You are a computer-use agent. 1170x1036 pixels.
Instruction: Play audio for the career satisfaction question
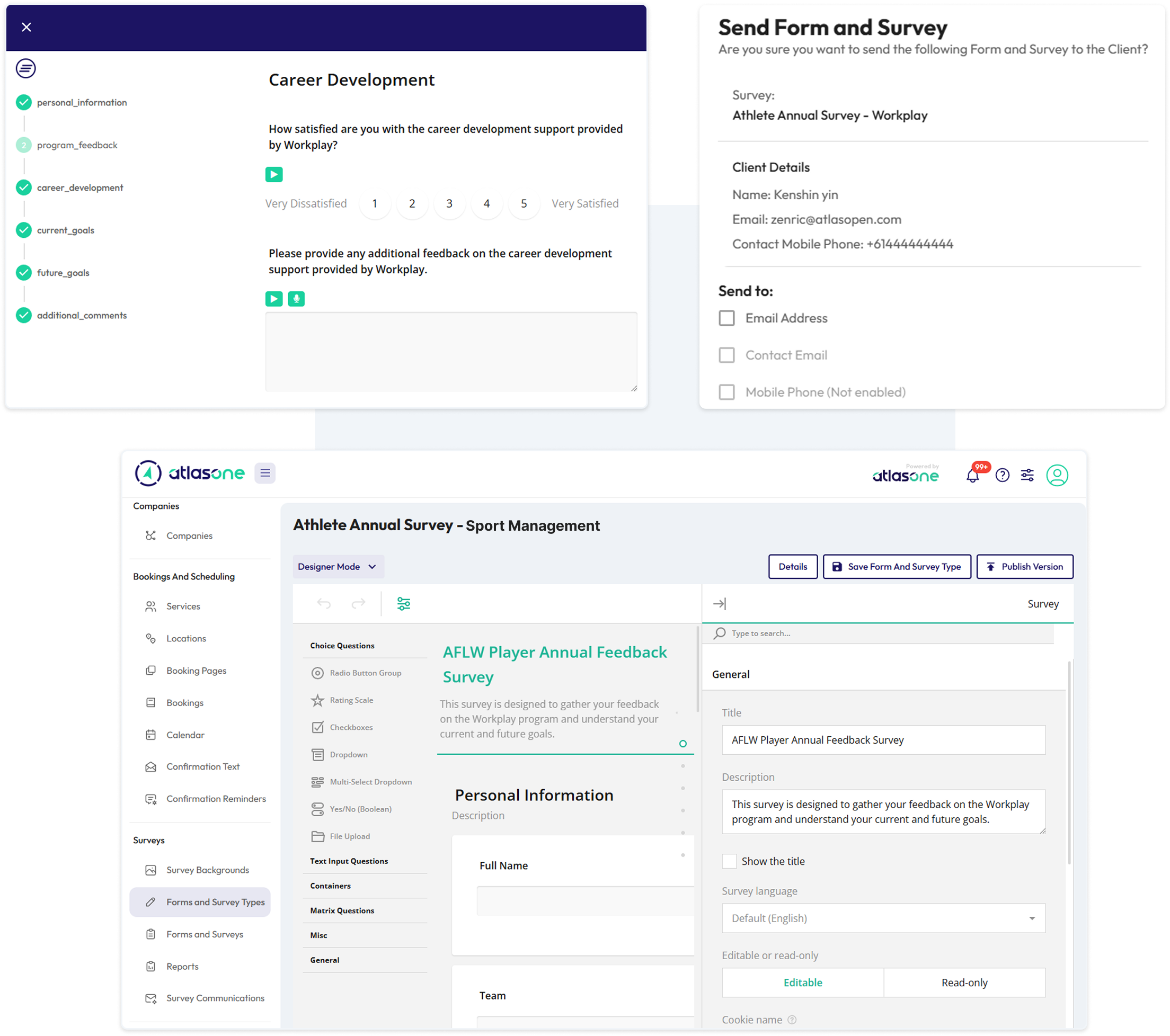point(273,174)
